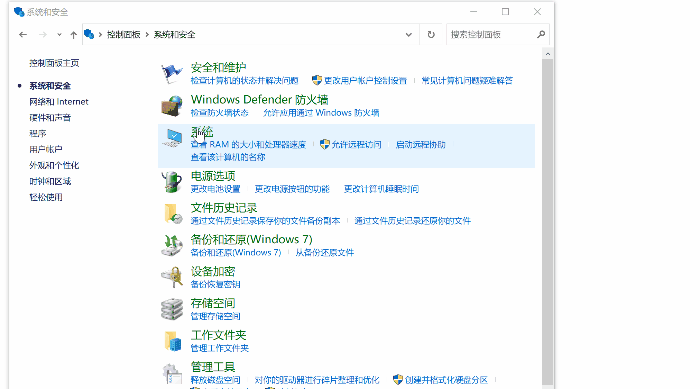Click 创建并格式化硬盘分区 link
This screenshot has height=389, width=700.
pos(446,380)
